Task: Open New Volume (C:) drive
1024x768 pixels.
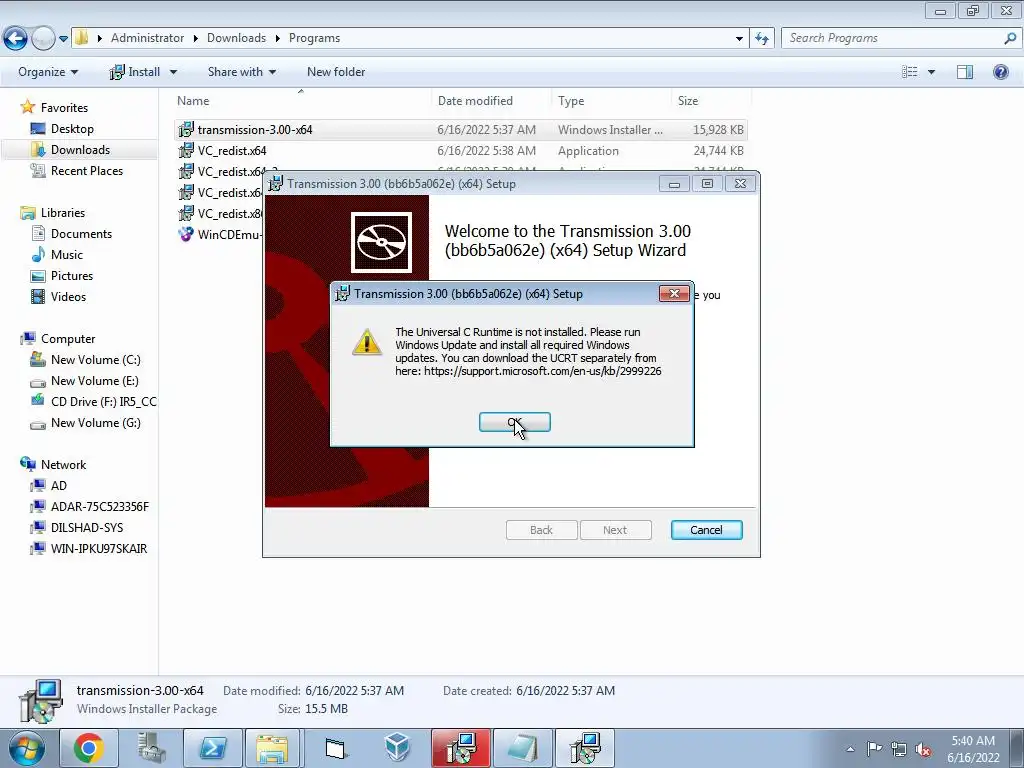Action: 95,360
